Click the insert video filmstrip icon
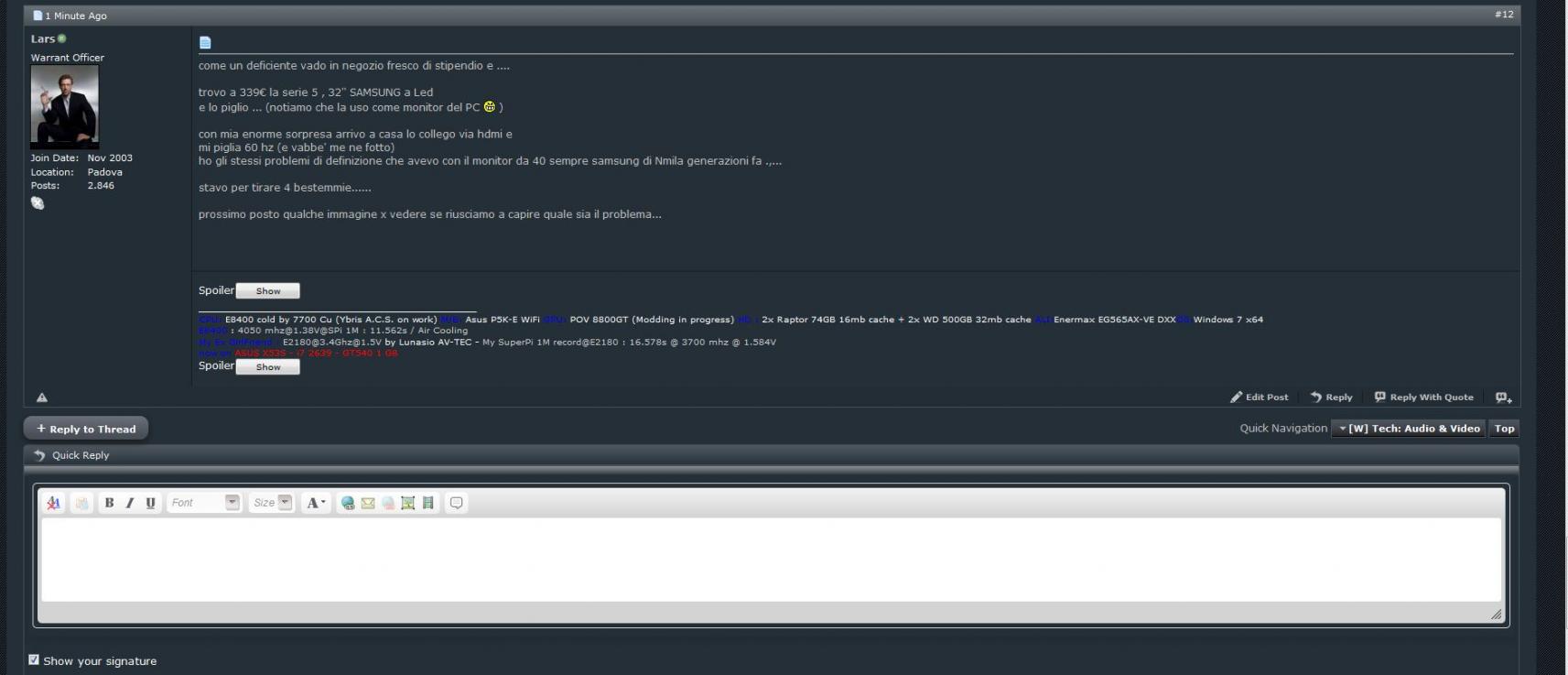The width and height of the screenshot is (1568, 675). coord(428,503)
